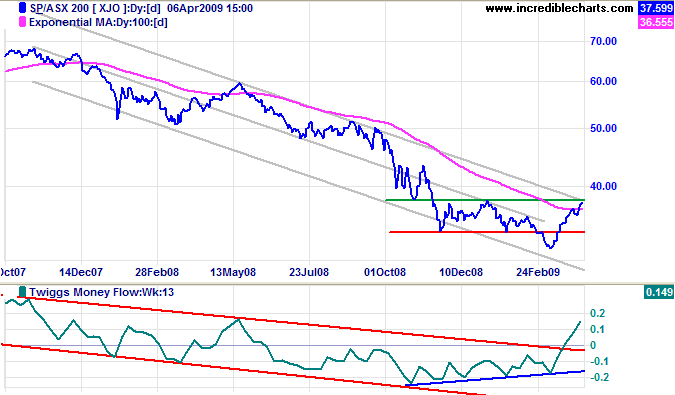Click the -0.2 money flow axis label
675x395 pixels.
[x=599, y=377]
